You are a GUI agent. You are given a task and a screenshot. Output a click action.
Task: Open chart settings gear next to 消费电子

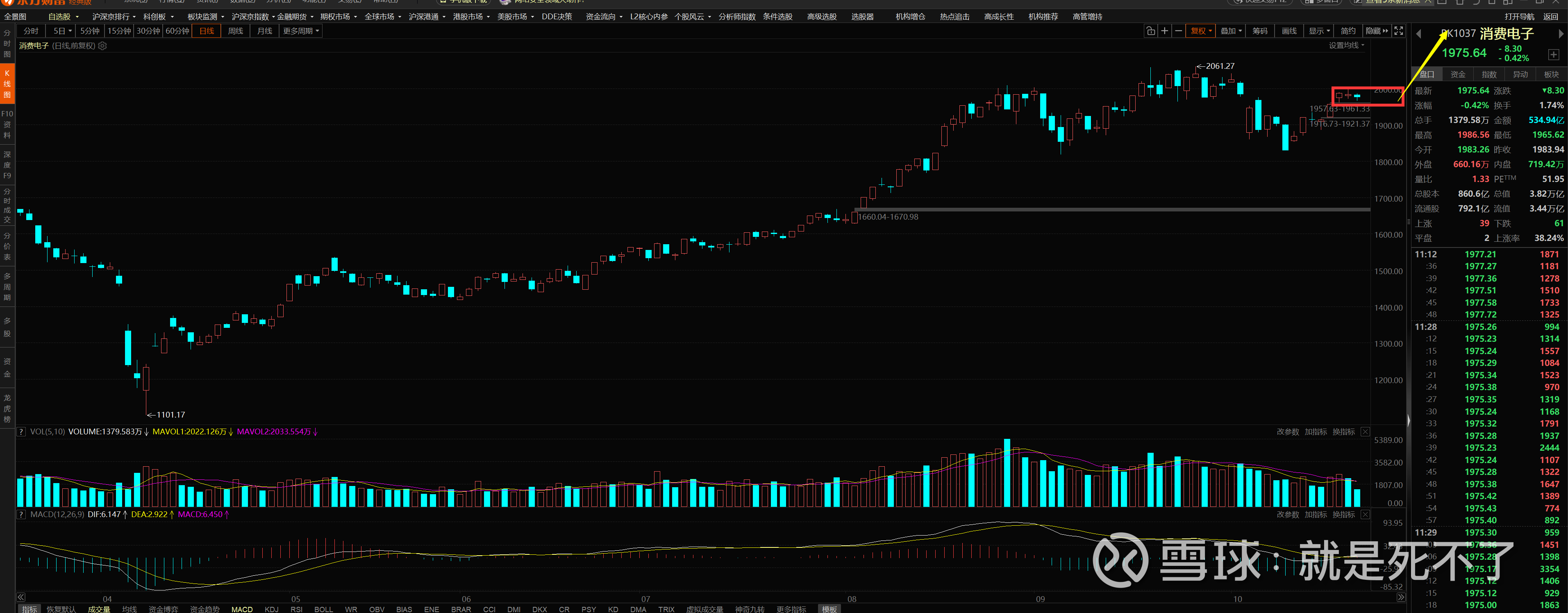(x=103, y=46)
